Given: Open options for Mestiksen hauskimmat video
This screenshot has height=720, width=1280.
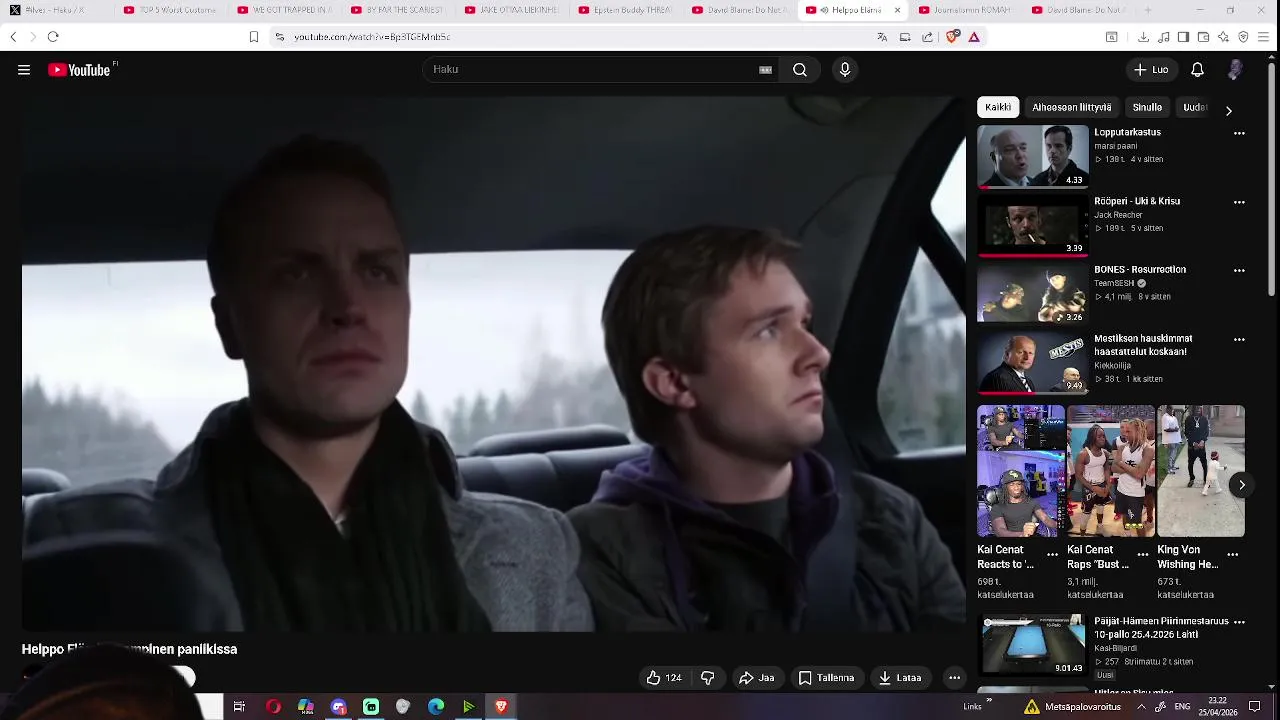Looking at the screenshot, I should (1239, 339).
